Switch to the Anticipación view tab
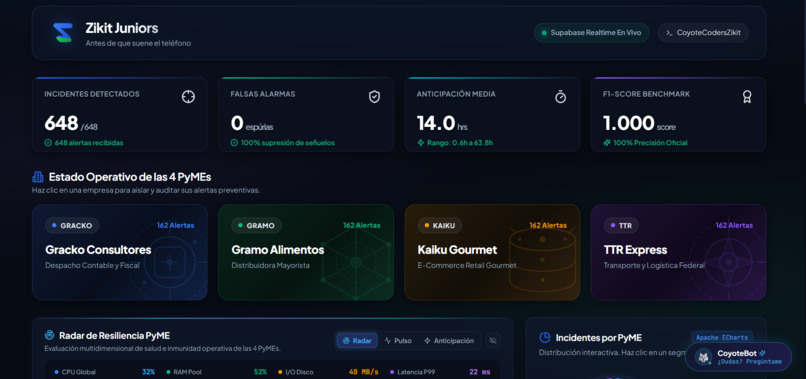Screen dimensions: 806x379 click(x=449, y=340)
